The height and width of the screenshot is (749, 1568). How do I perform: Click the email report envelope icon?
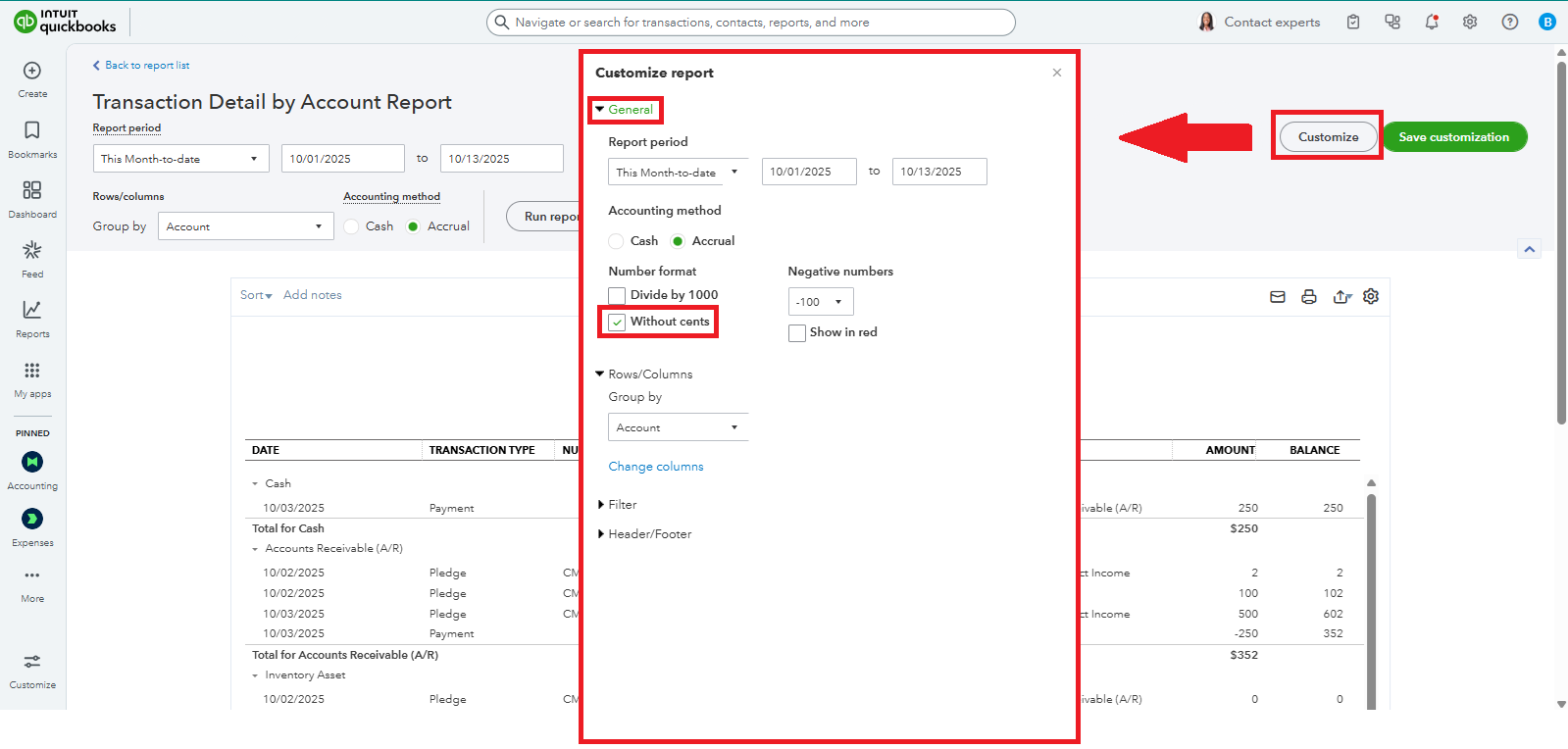[1277, 297]
